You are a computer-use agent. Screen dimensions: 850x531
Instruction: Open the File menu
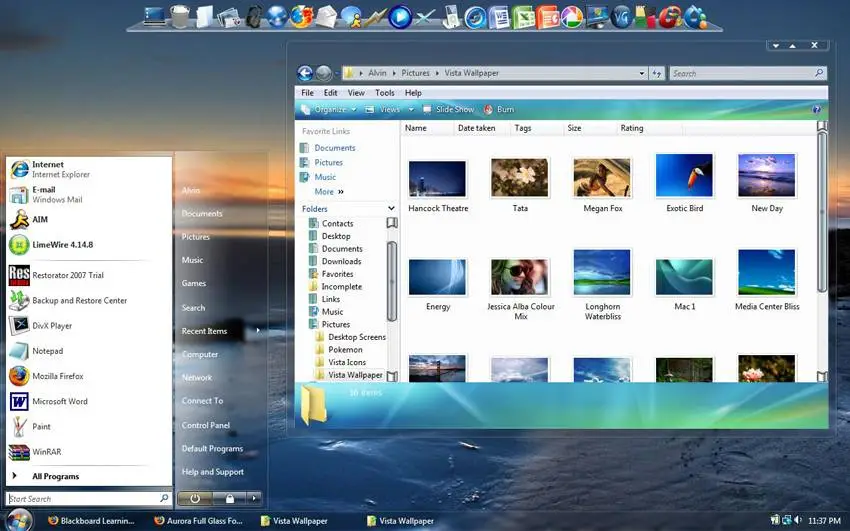coord(307,93)
